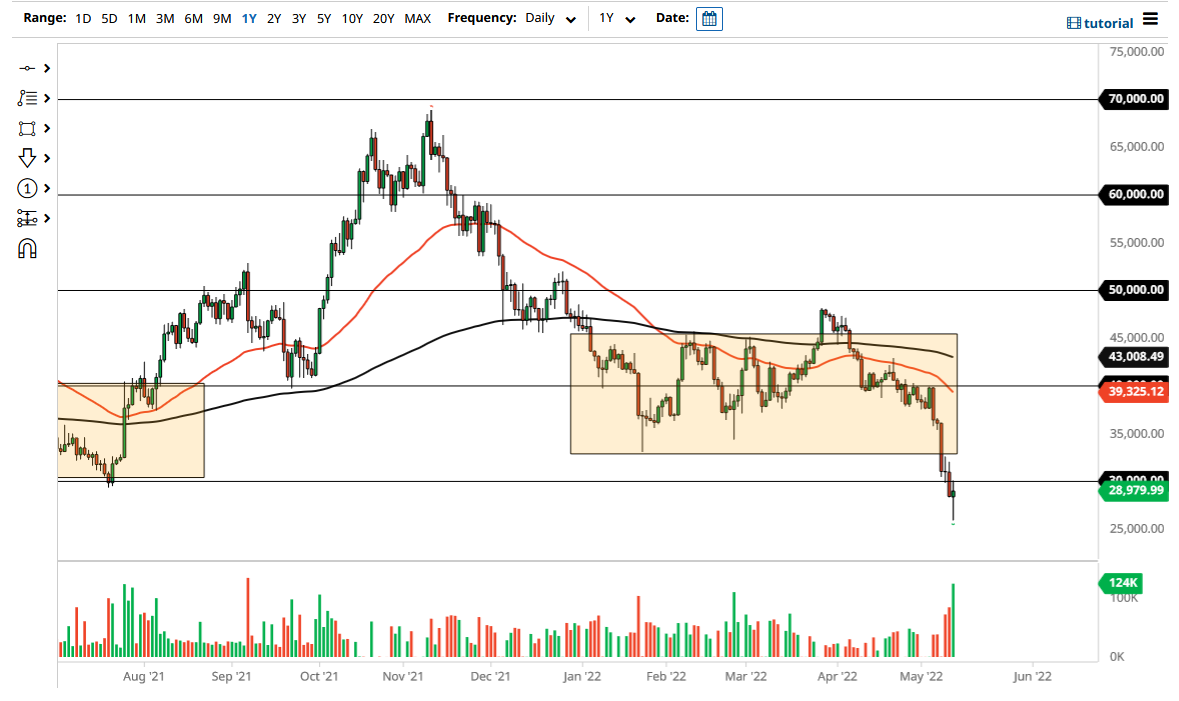Viewport: 1179px width, 701px height.
Task: Select the 10Y range button
Action: tap(352, 18)
